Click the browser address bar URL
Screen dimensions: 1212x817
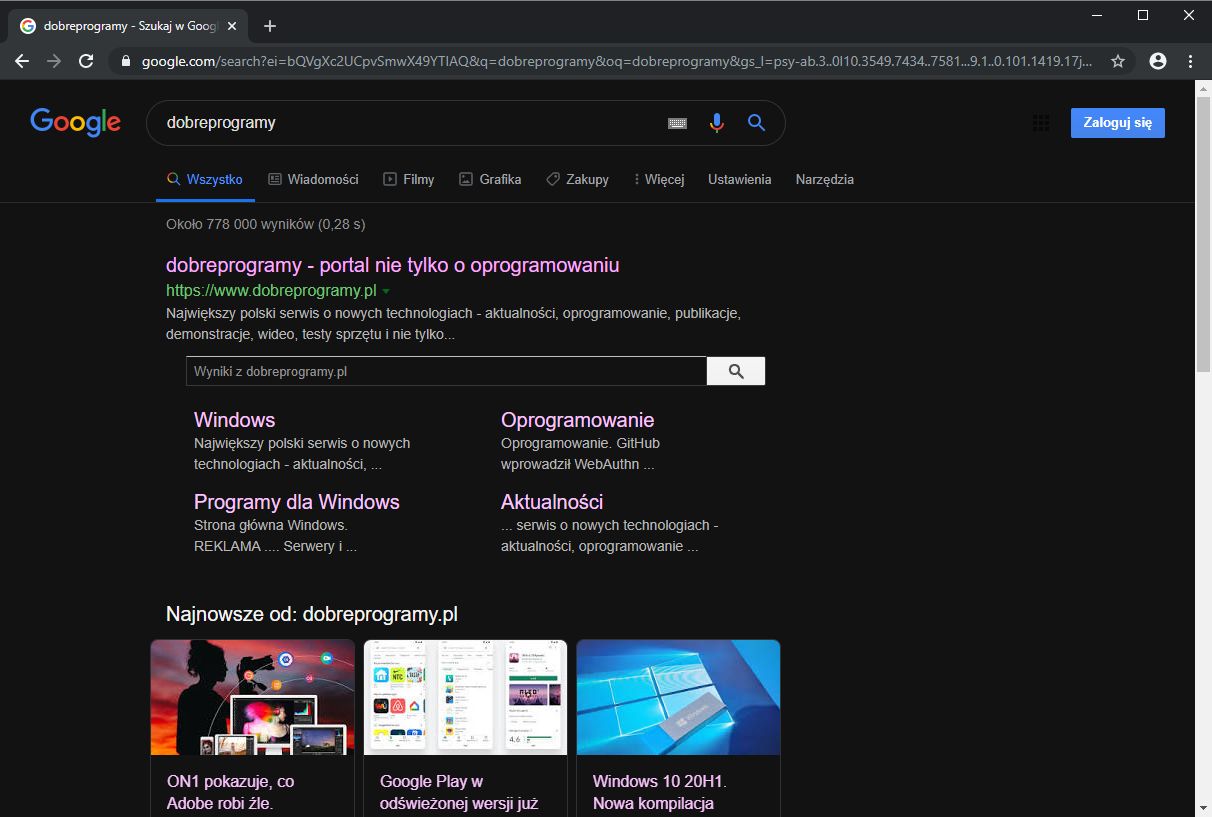click(617, 61)
